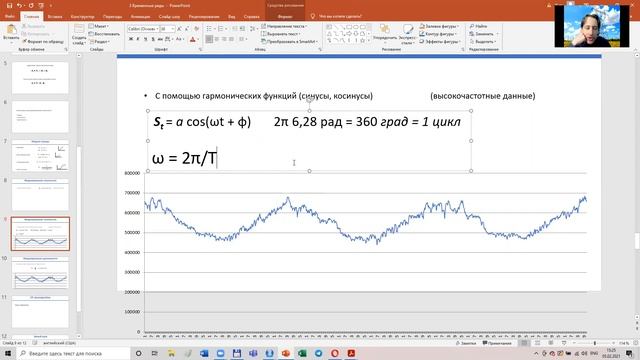Open the columns options
The width and height of the screenshot is (640, 360).
243,39
